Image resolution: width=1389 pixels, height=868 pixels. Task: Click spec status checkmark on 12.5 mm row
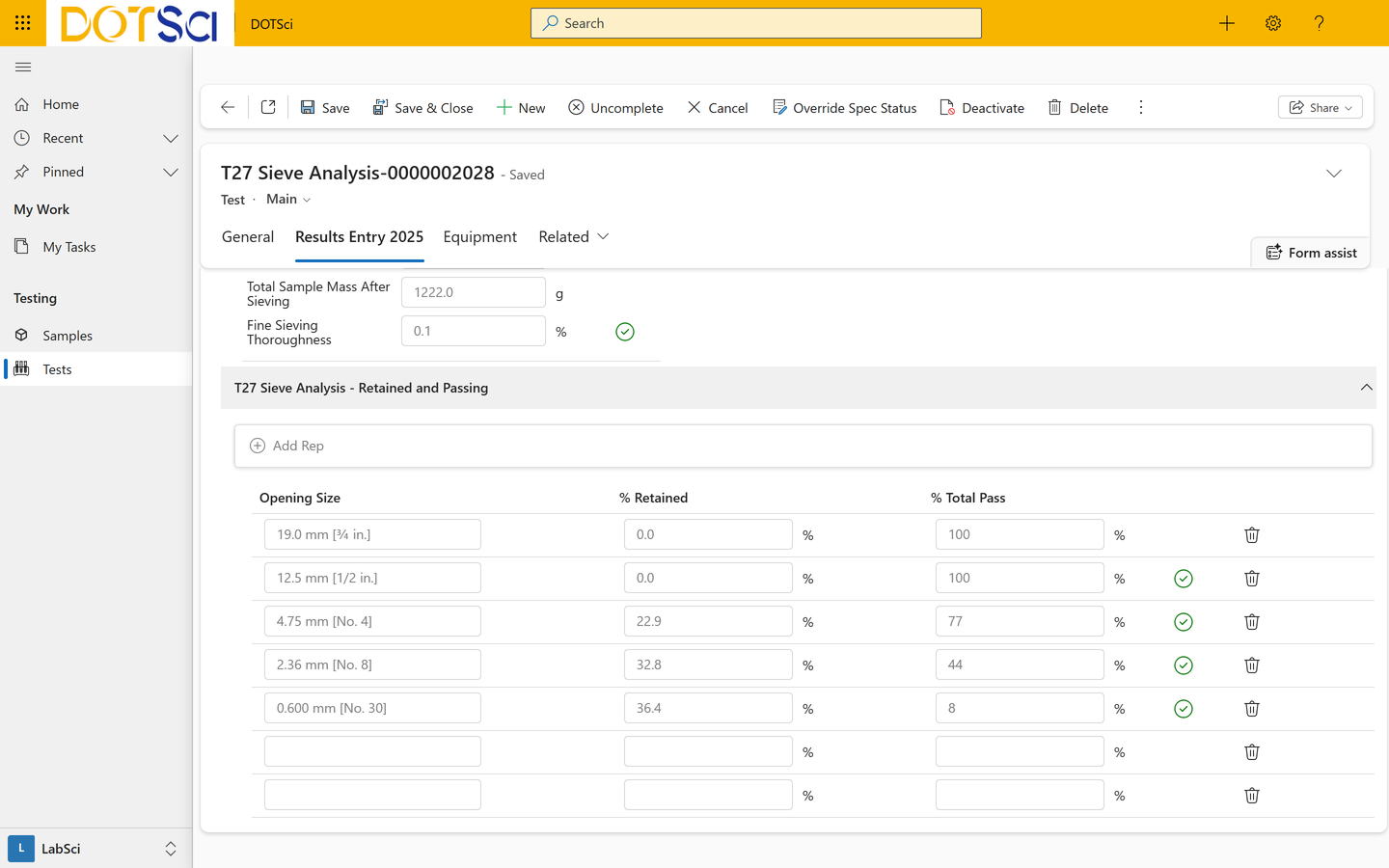coord(1184,579)
